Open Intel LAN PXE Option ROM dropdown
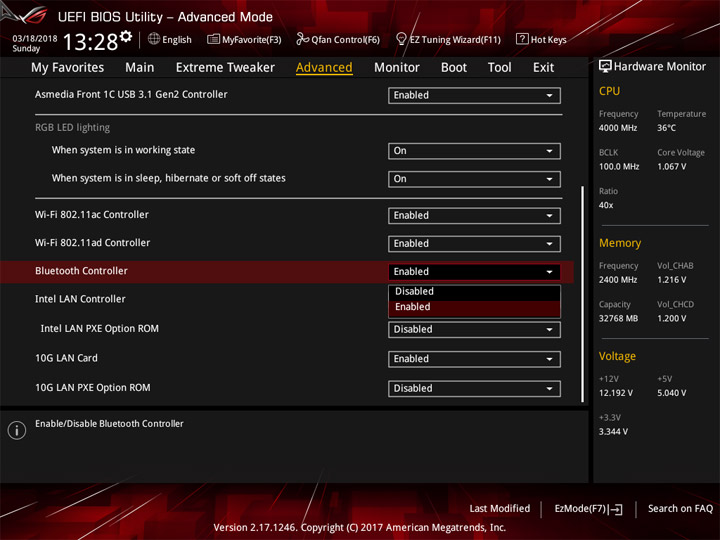 [x=474, y=330]
